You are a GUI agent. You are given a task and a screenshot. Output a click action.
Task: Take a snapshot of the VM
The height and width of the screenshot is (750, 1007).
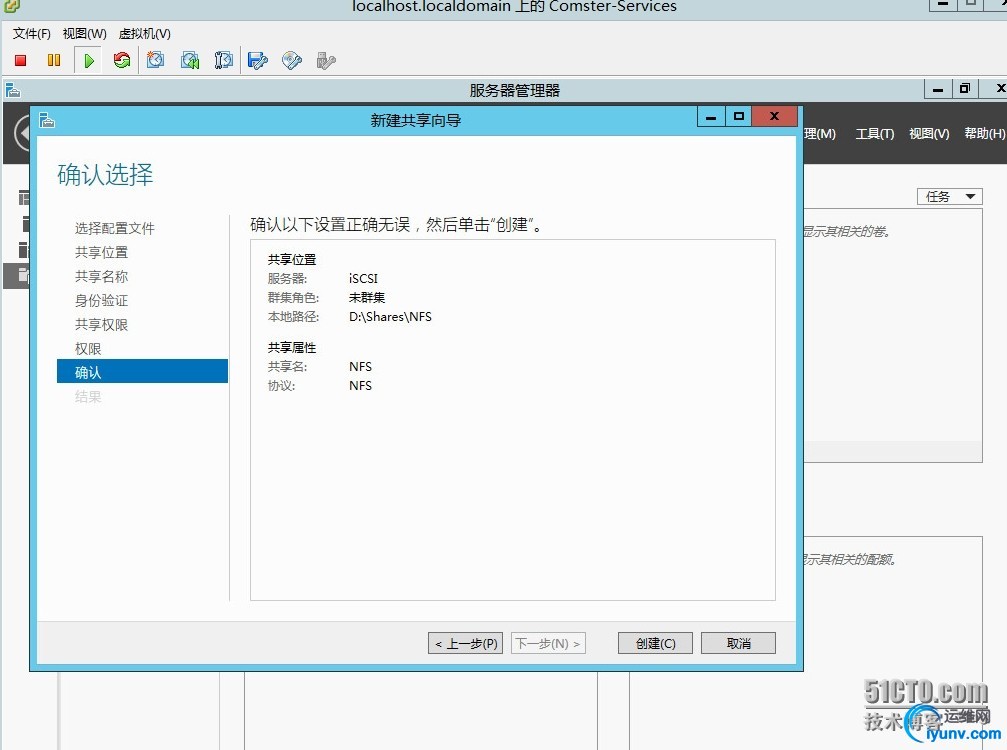coord(155,60)
